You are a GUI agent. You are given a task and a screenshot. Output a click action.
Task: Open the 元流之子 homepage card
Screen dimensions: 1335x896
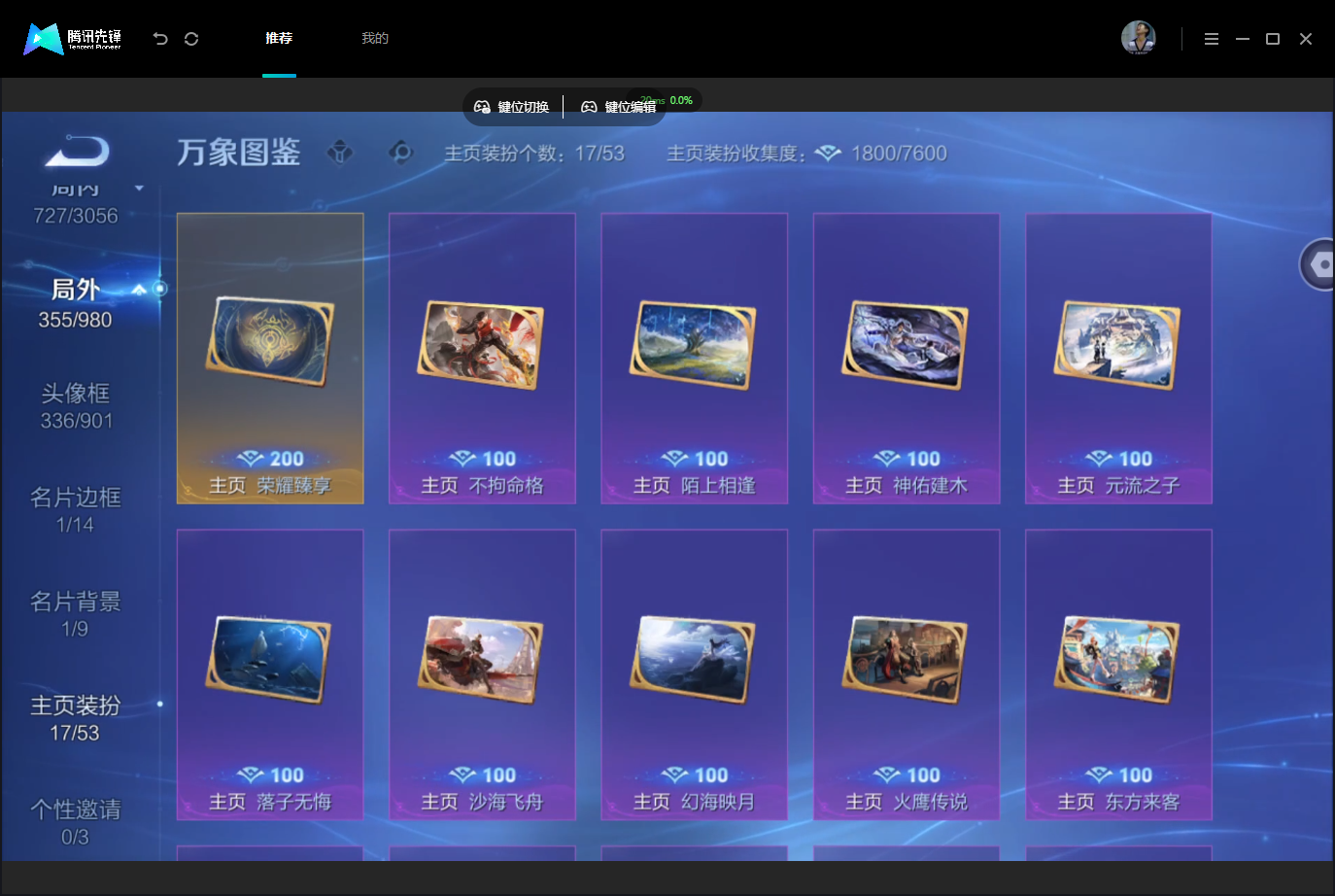pyautogui.click(x=1118, y=359)
